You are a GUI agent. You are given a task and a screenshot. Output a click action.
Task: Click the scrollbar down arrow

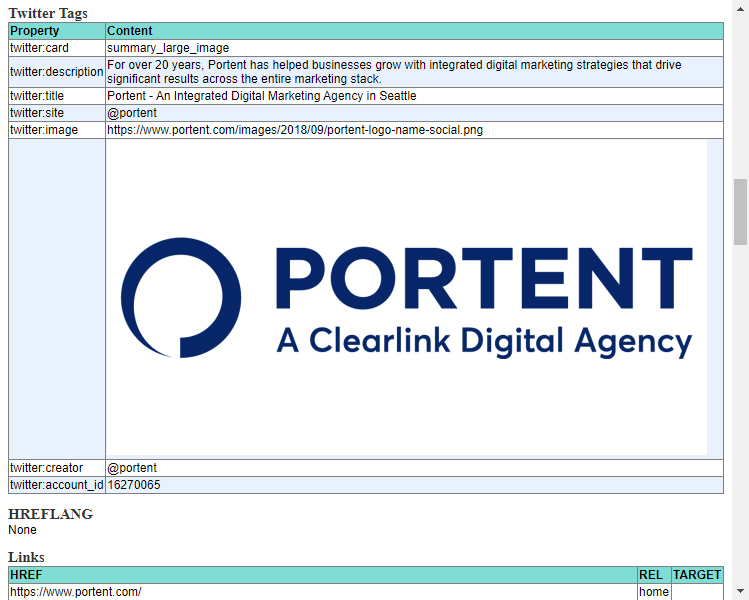coord(740,591)
